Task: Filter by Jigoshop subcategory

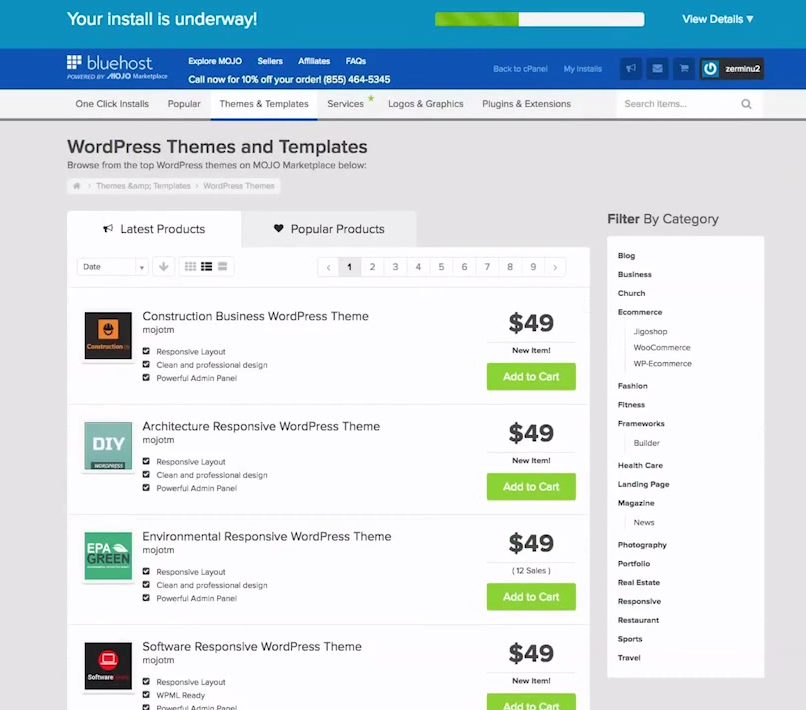Action: coord(650,332)
